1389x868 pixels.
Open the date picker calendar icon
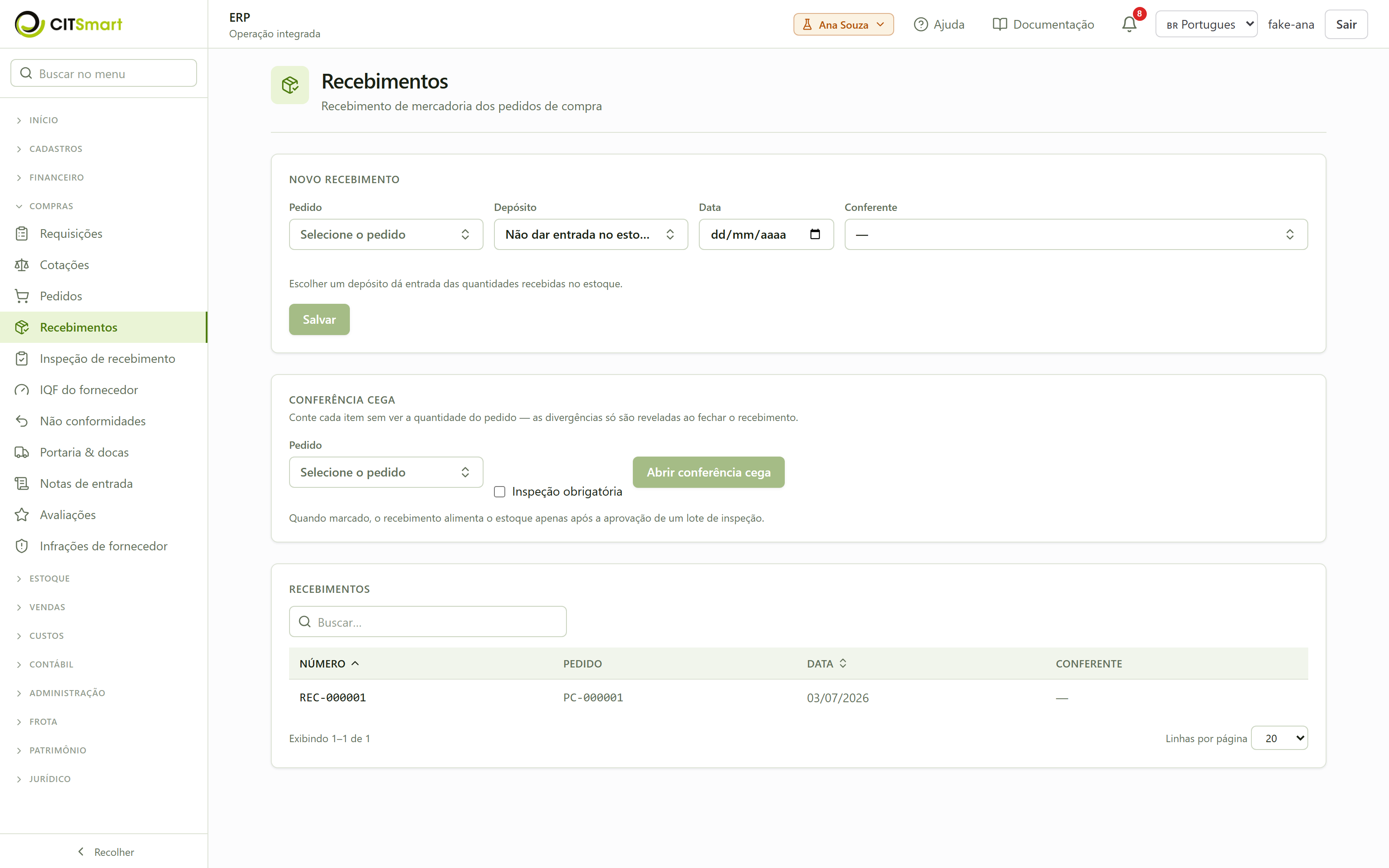point(815,234)
